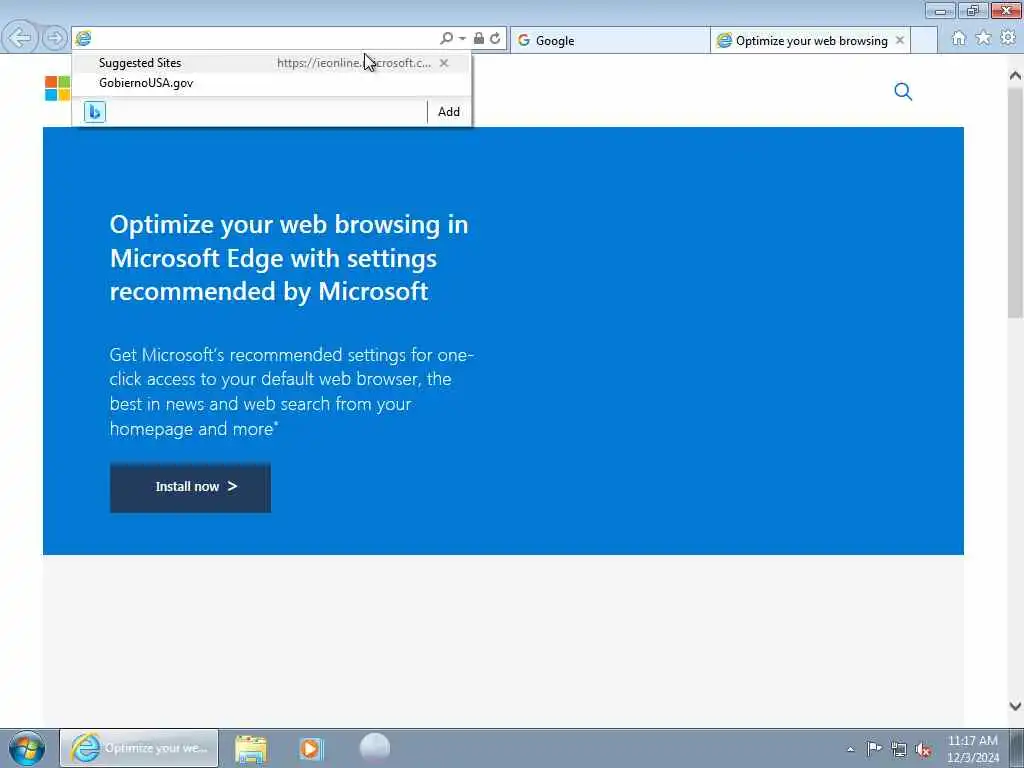Image resolution: width=1024 pixels, height=768 pixels.
Task: Click Internet Explorer taskbar button
Action: tap(139, 748)
